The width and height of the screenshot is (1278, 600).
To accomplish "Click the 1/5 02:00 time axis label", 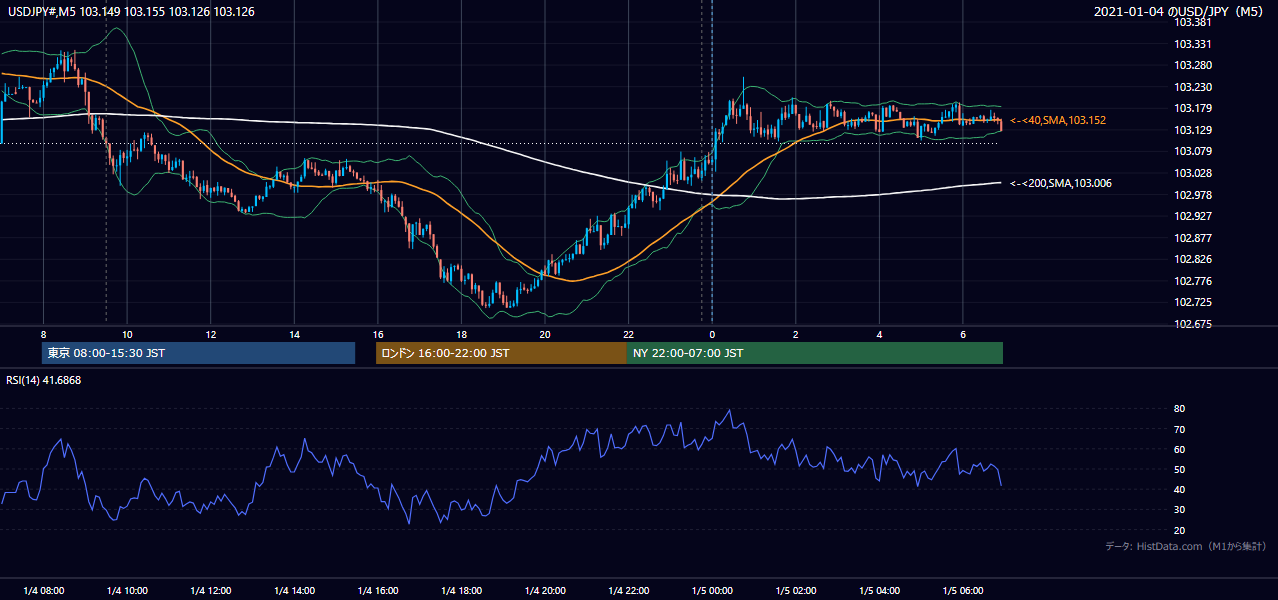I will (x=796, y=591).
